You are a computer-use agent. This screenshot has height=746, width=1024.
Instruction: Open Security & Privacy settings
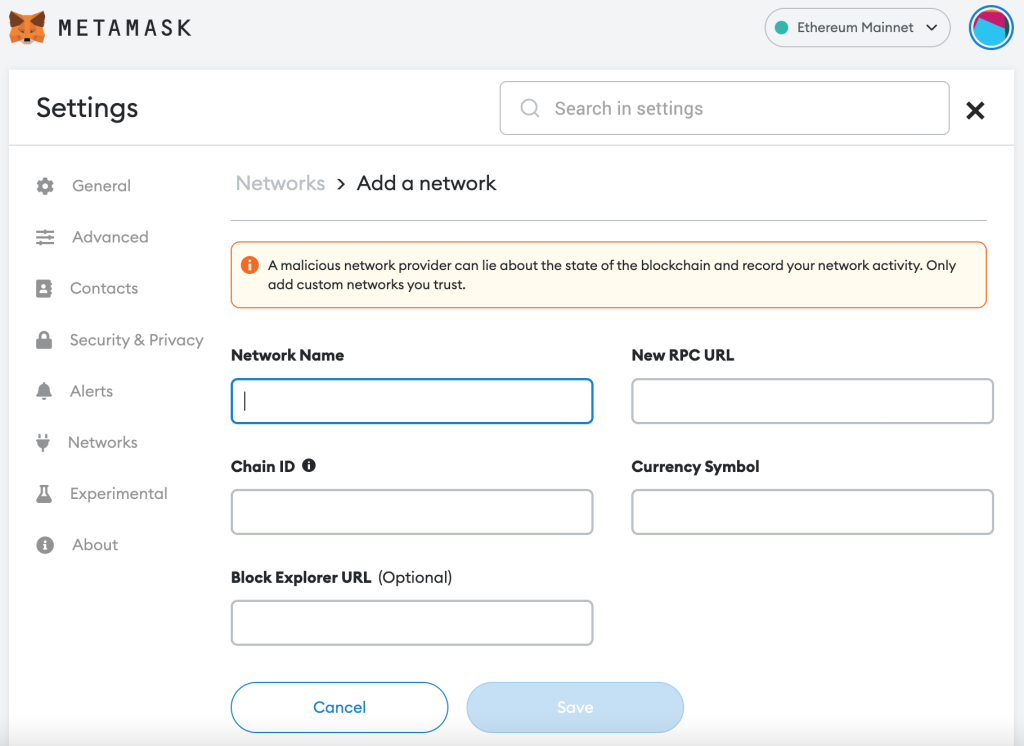click(x=136, y=340)
